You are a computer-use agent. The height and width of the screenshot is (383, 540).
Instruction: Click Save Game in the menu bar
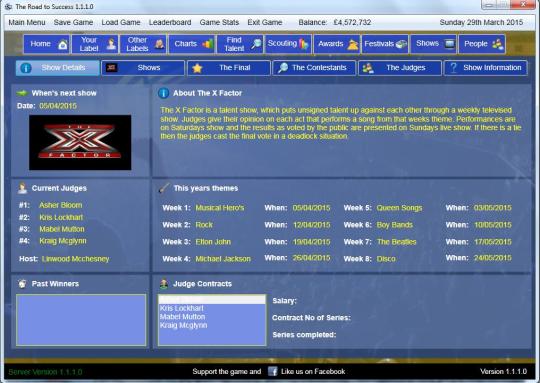(73, 22)
